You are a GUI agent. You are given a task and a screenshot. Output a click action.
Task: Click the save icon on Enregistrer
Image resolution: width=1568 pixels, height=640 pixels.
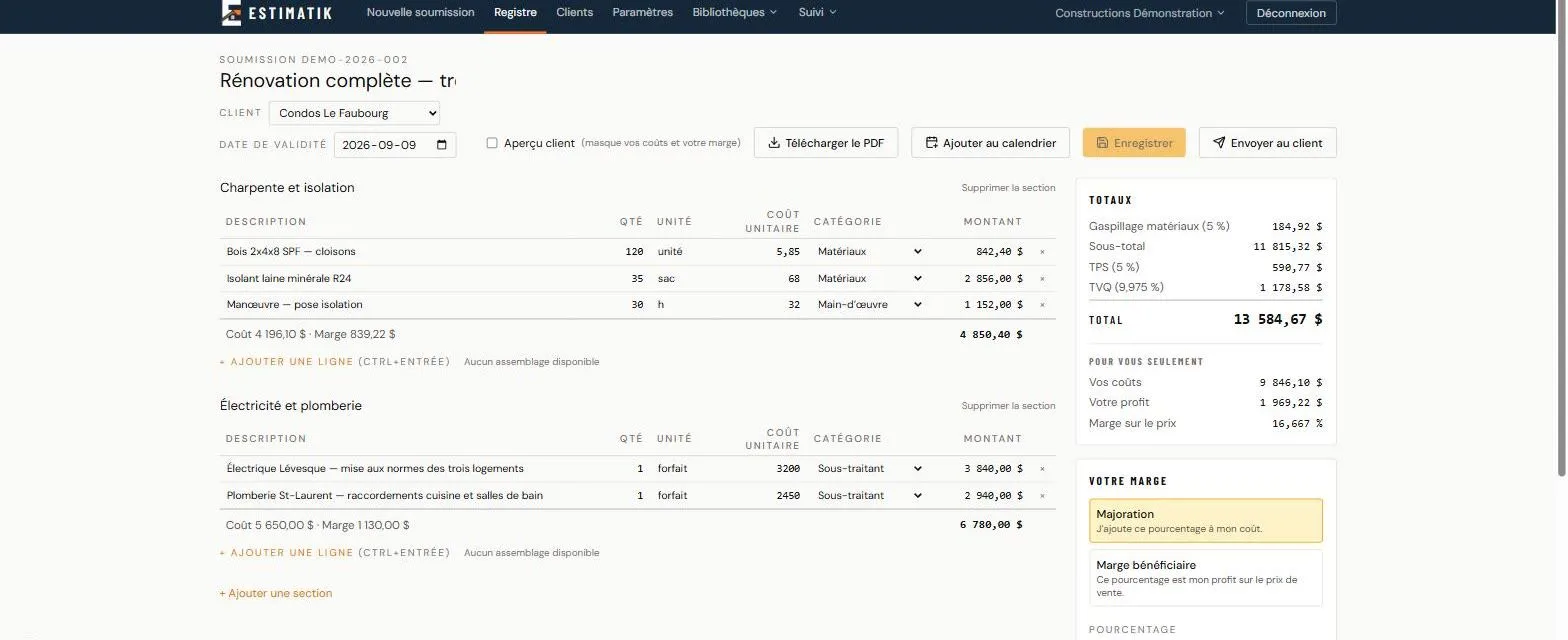tap(1102, 143)
